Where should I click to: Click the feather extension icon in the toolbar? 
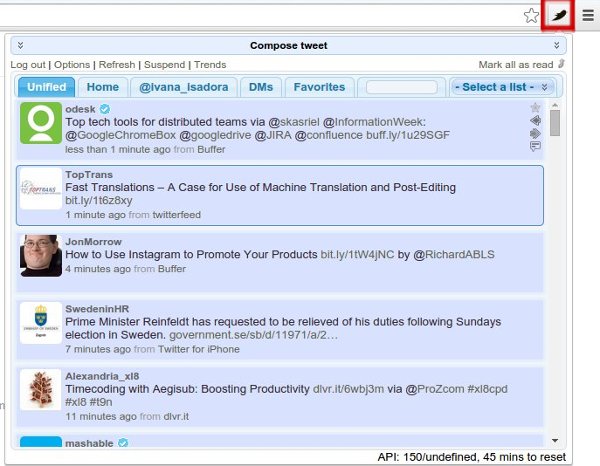[558, 15]
